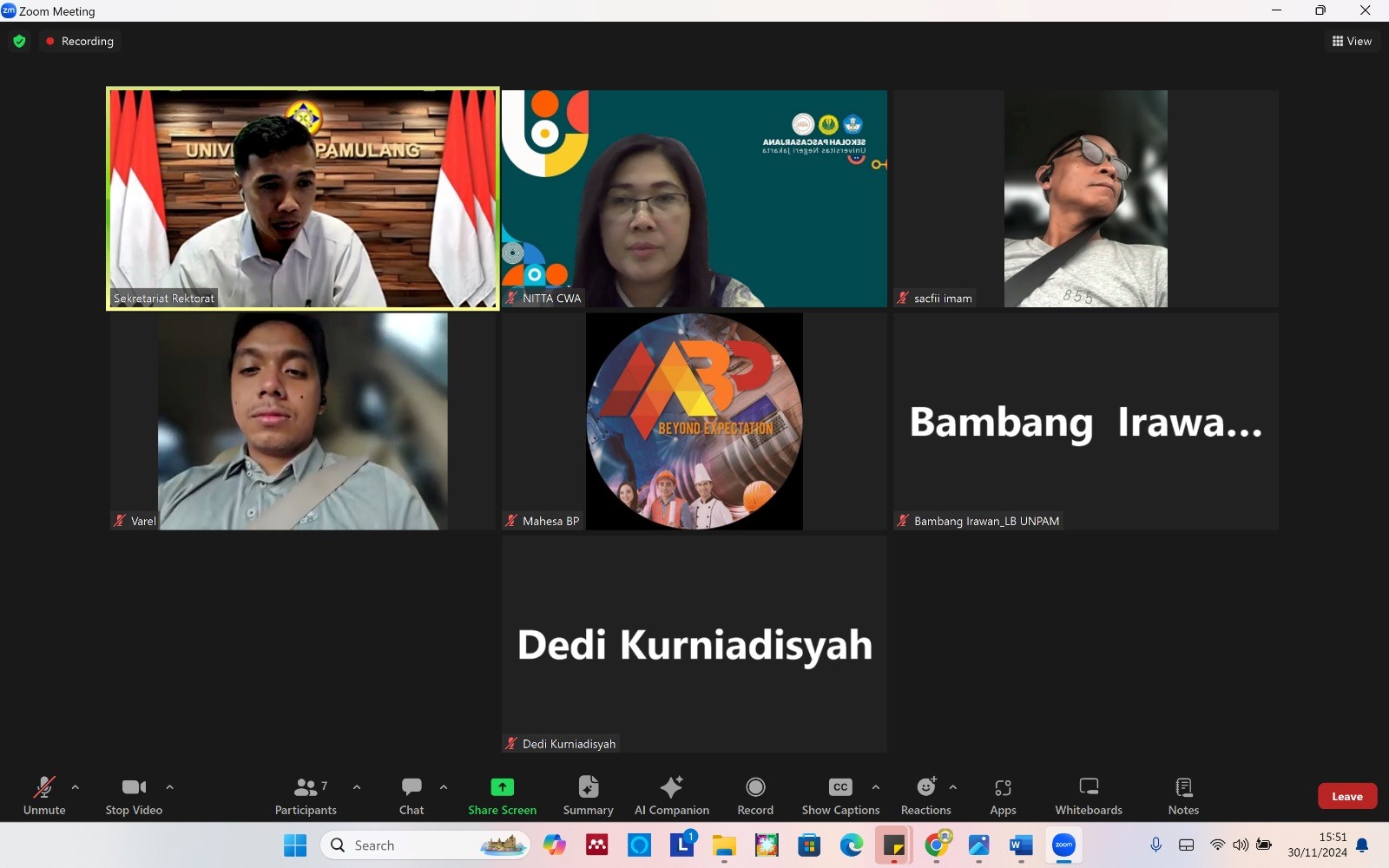
Task: Click 'Dedi Kurniadisyah' name label
Action: [x=569, y=744]
